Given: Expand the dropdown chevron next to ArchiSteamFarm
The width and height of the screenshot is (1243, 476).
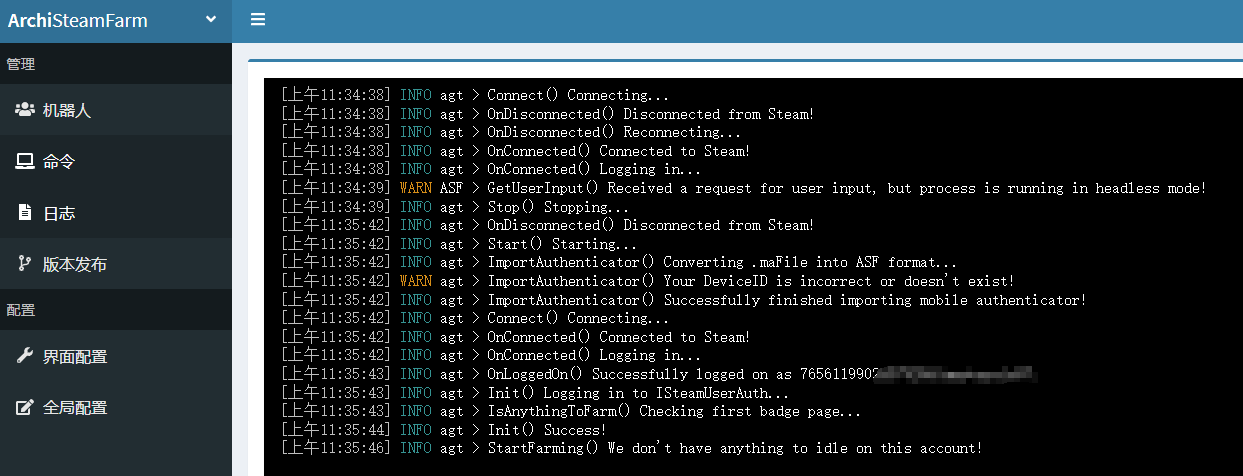Looking at the screenshot, I should (x=211, y=19).
